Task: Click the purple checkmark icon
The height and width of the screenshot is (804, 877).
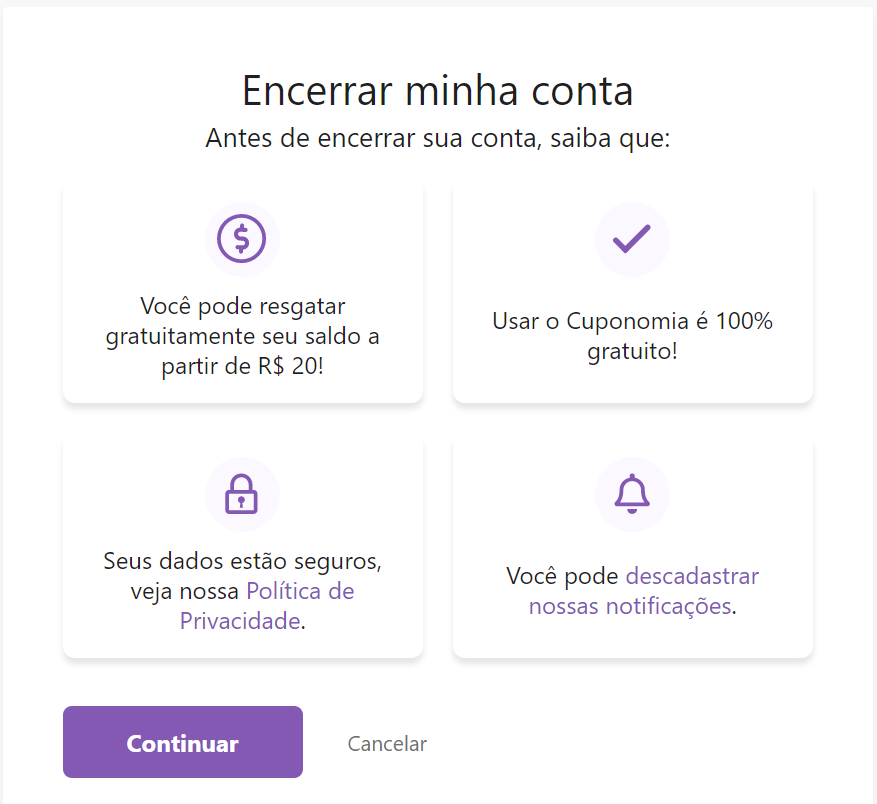Action: click(631, 239)
